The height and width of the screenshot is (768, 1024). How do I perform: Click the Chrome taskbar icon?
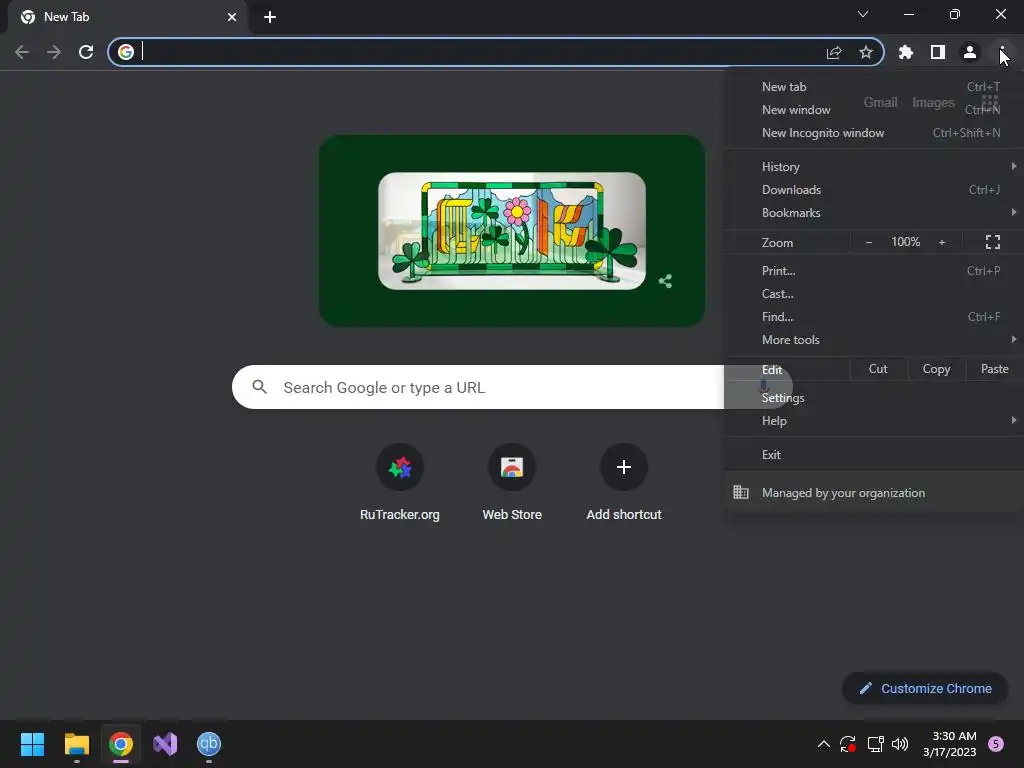click(121, 744)
